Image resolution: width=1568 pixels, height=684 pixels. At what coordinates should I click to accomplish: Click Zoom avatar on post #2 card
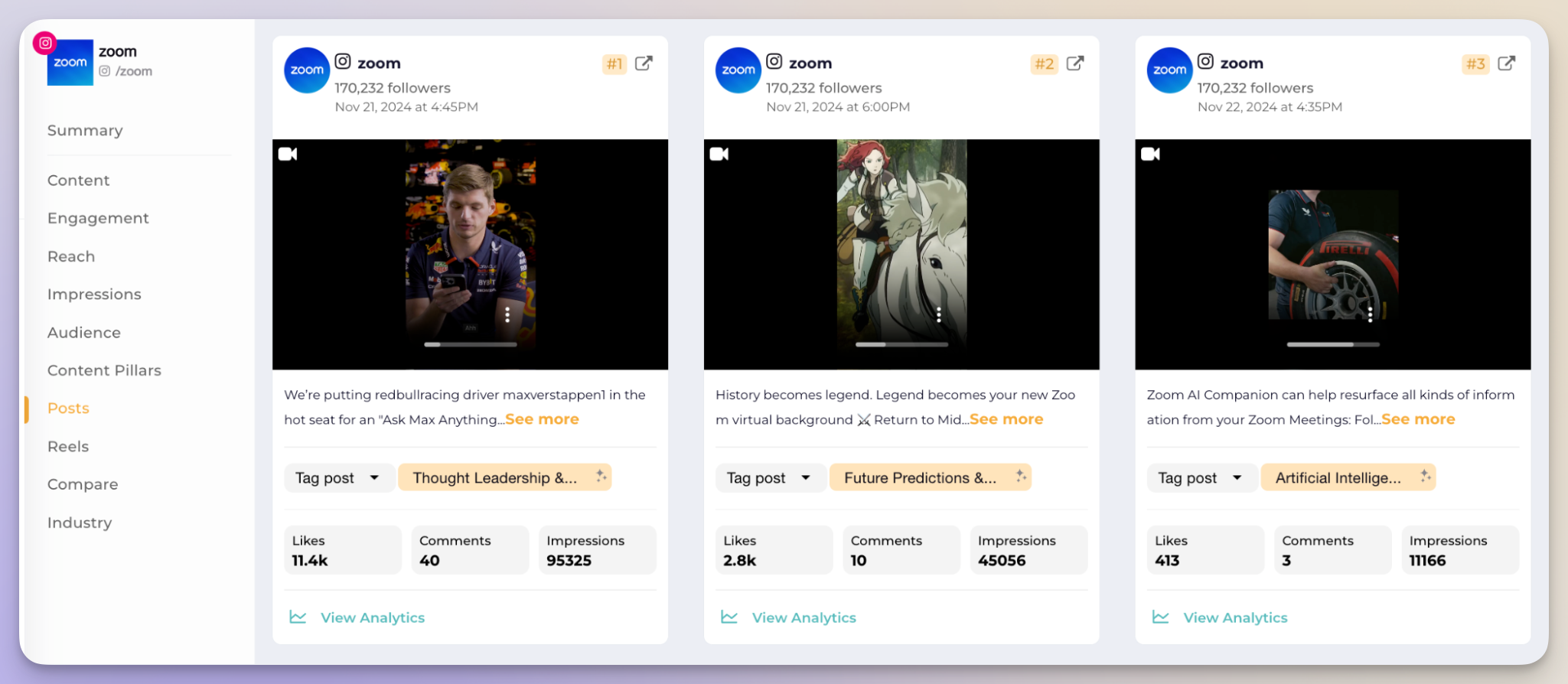[x=738, y=70]
